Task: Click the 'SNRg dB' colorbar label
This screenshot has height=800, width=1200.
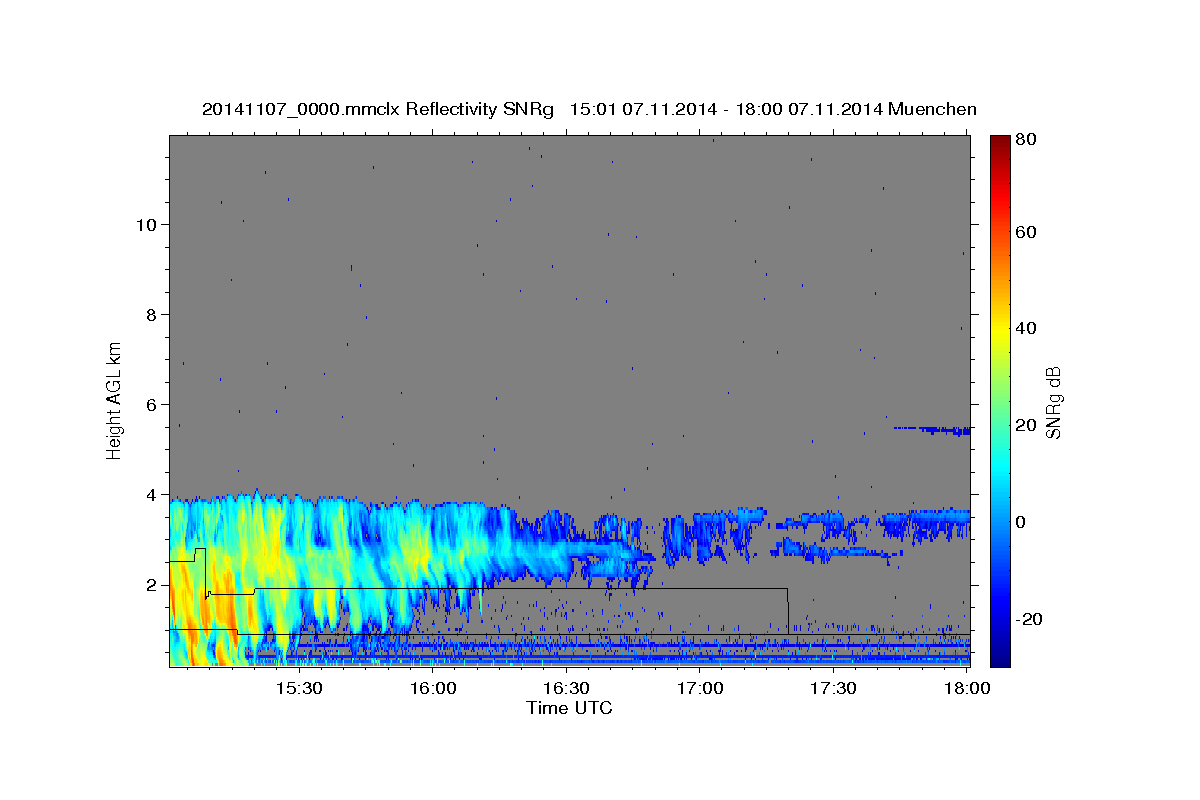Action: tap(1053, 402)
